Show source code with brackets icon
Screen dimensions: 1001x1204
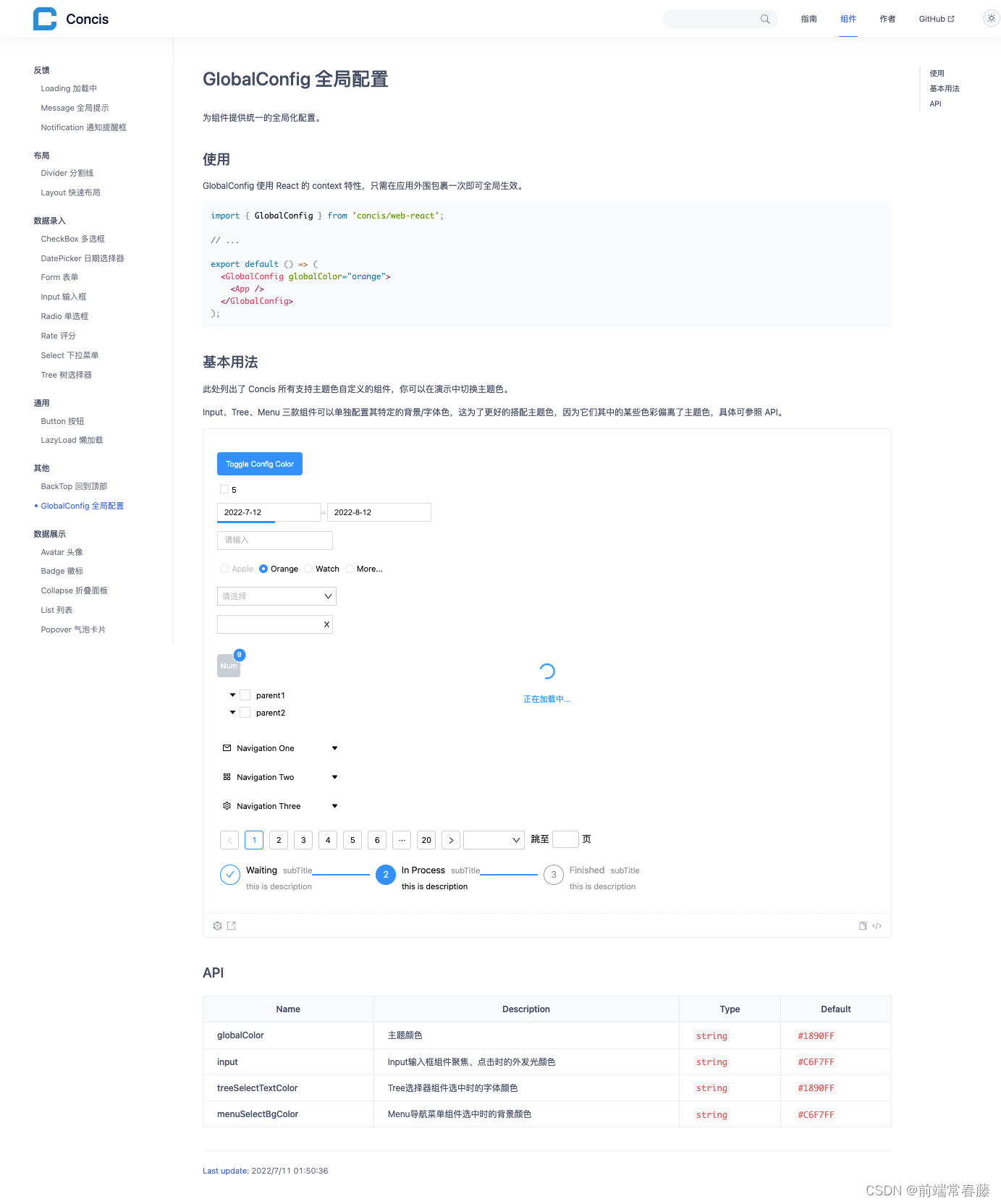(877, 925)
